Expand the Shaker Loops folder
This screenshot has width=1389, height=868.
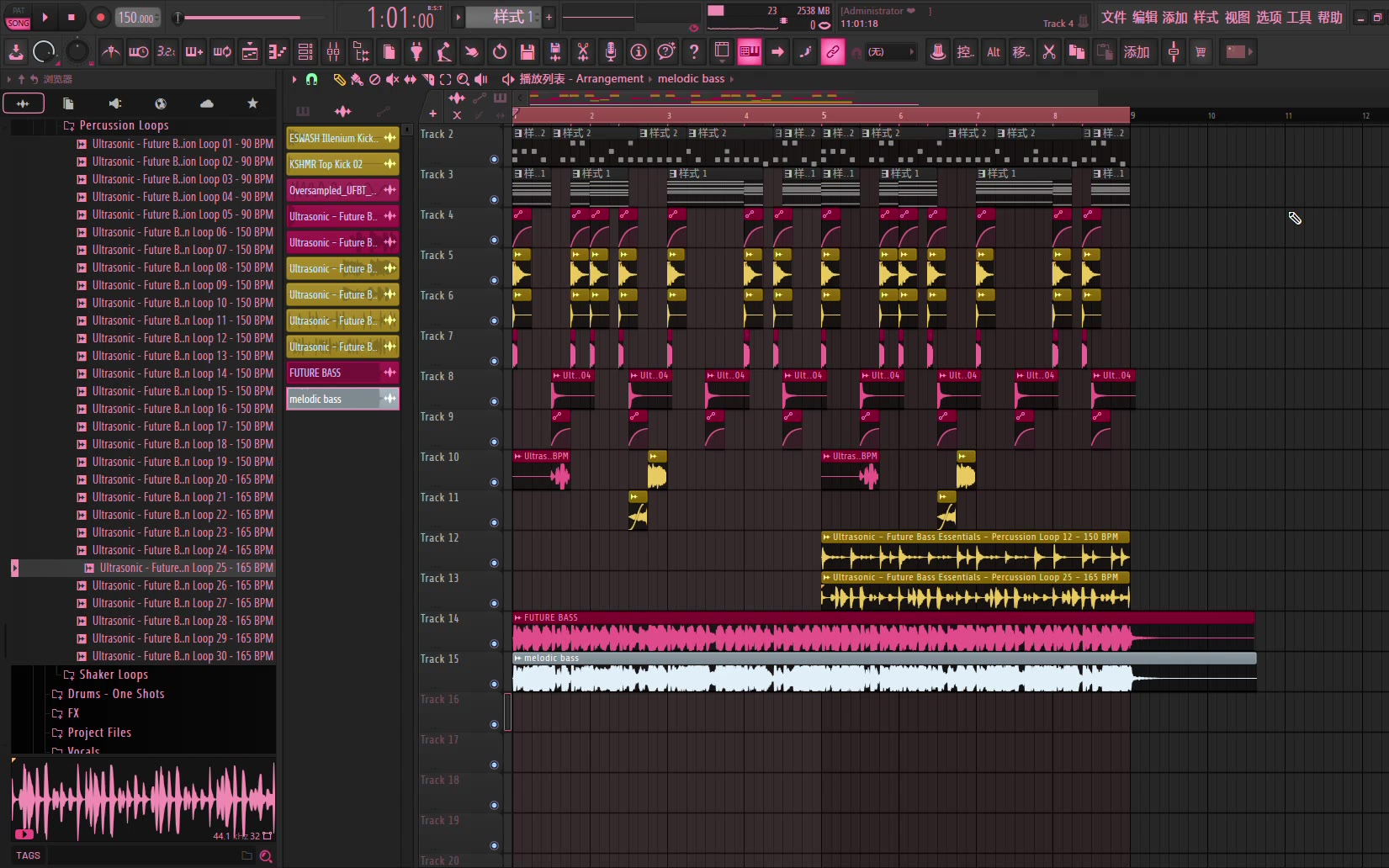[113, 675]
